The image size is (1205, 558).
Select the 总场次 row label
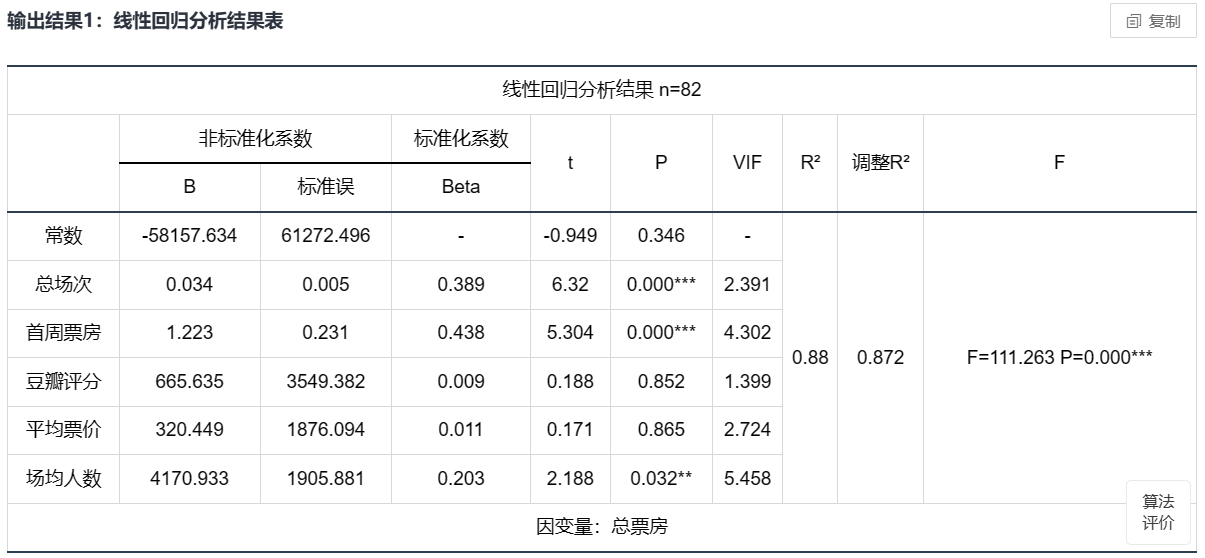[x=64, y=285]
